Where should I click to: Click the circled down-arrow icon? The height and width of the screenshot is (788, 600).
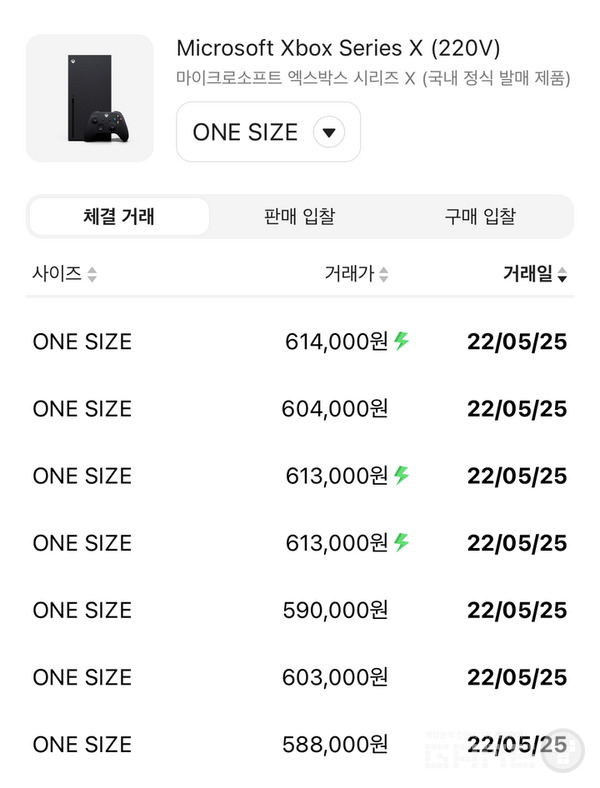(x=329, y=132)
